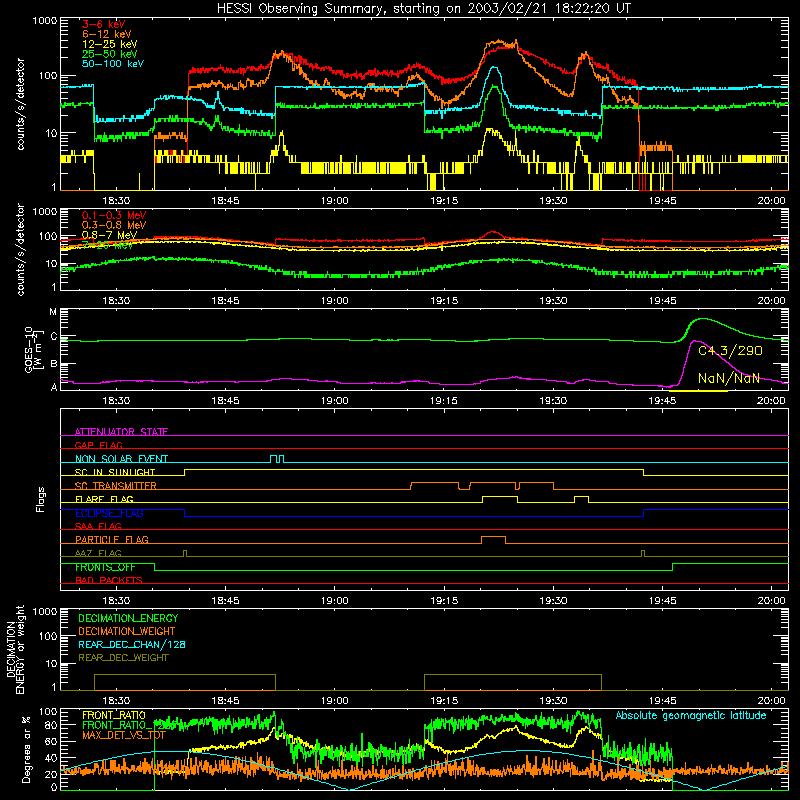Select the 'ECLIPSE_FLAG' flag label

point(109,513)
